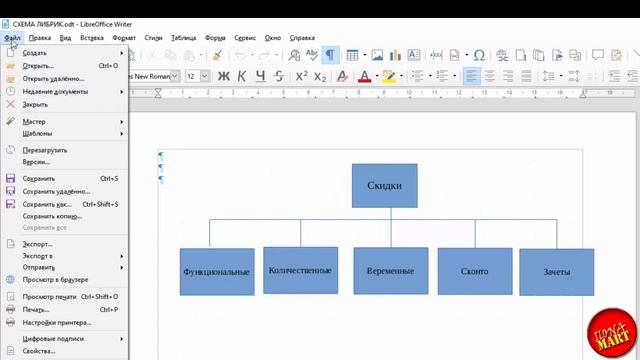Viewport: 640px width, 360px height.
Task: Insert Footnote icon
Action: point(521,55)
